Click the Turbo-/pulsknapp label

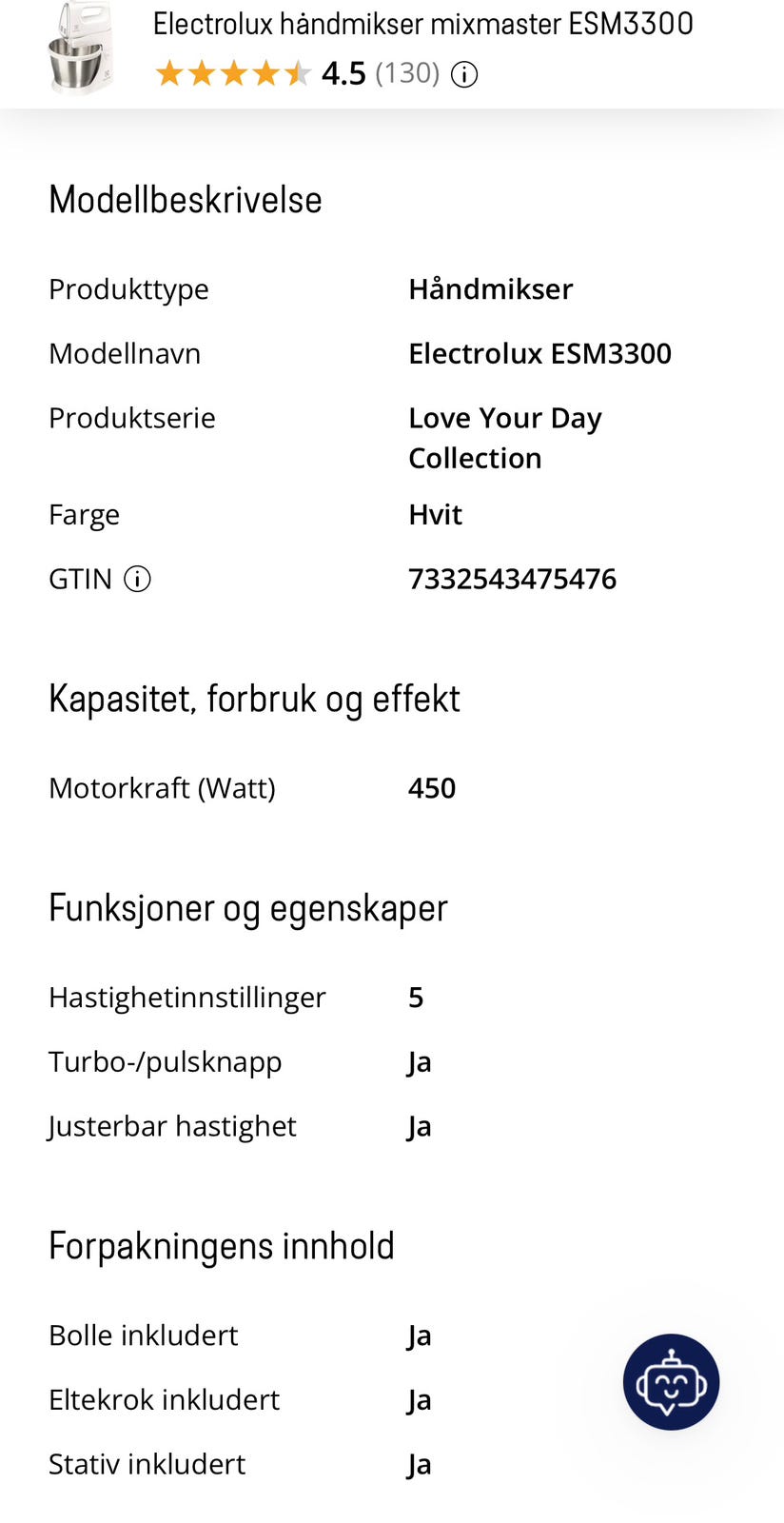[x=166, y=1062]
